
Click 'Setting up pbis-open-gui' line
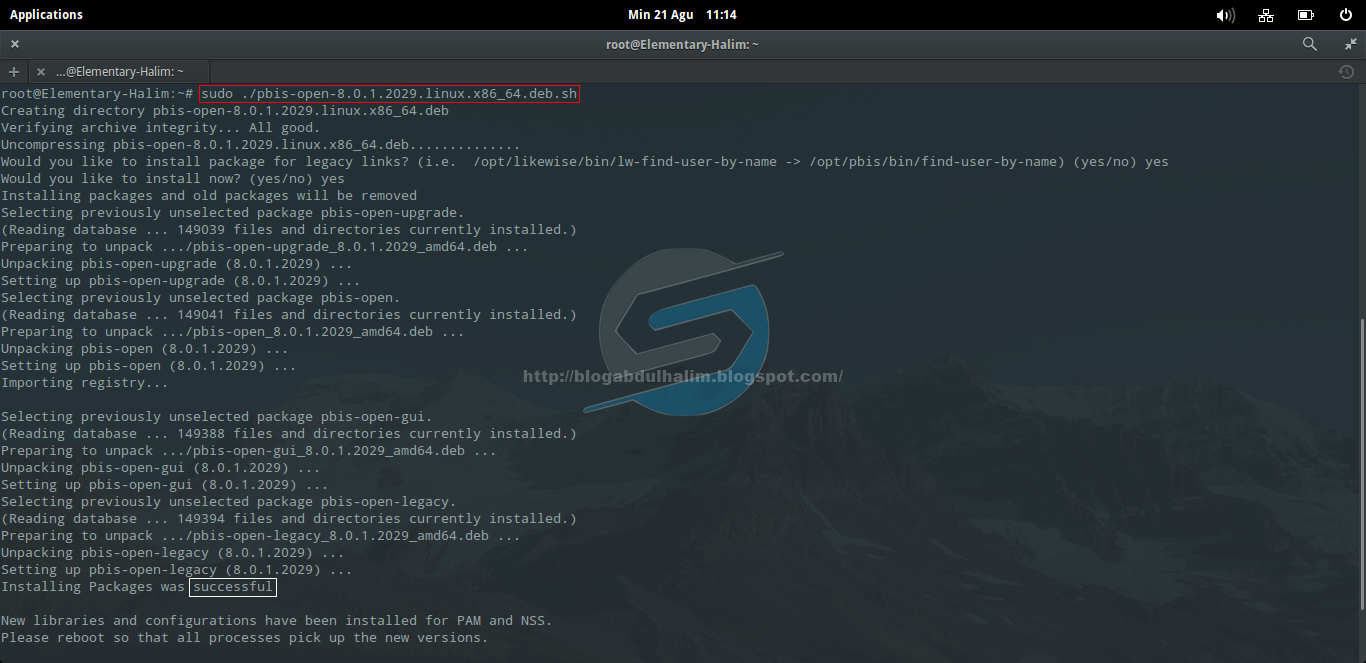pos(164,485)
